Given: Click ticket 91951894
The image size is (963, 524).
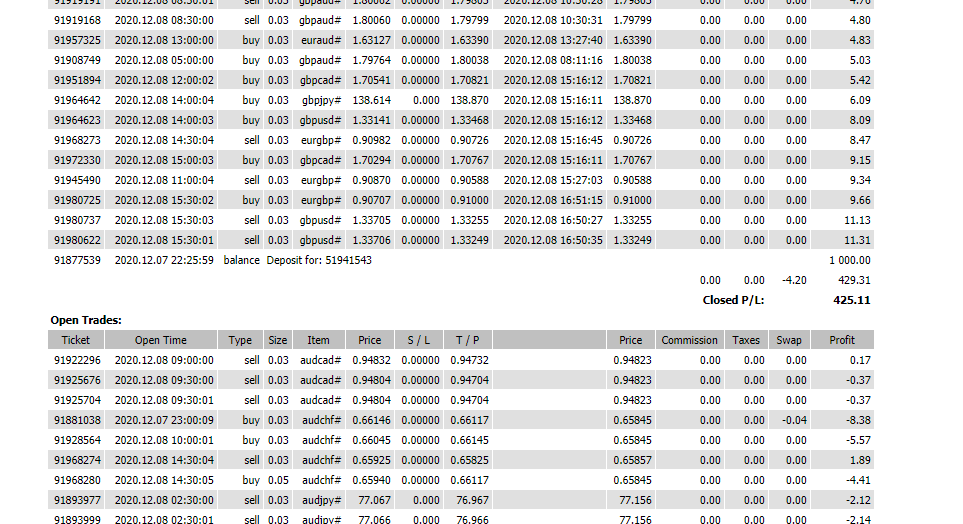Looking at the screenshot, I should tap(77, 80).
